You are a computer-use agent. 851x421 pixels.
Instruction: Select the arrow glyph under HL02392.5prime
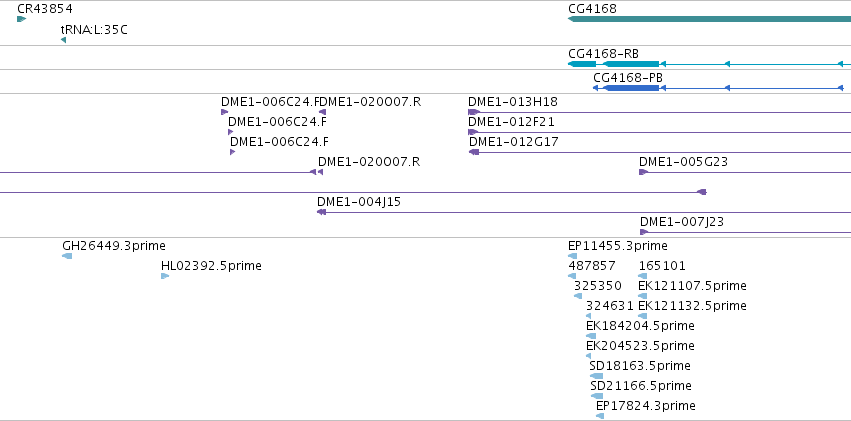pyautogui.click(x=165, y=276)
